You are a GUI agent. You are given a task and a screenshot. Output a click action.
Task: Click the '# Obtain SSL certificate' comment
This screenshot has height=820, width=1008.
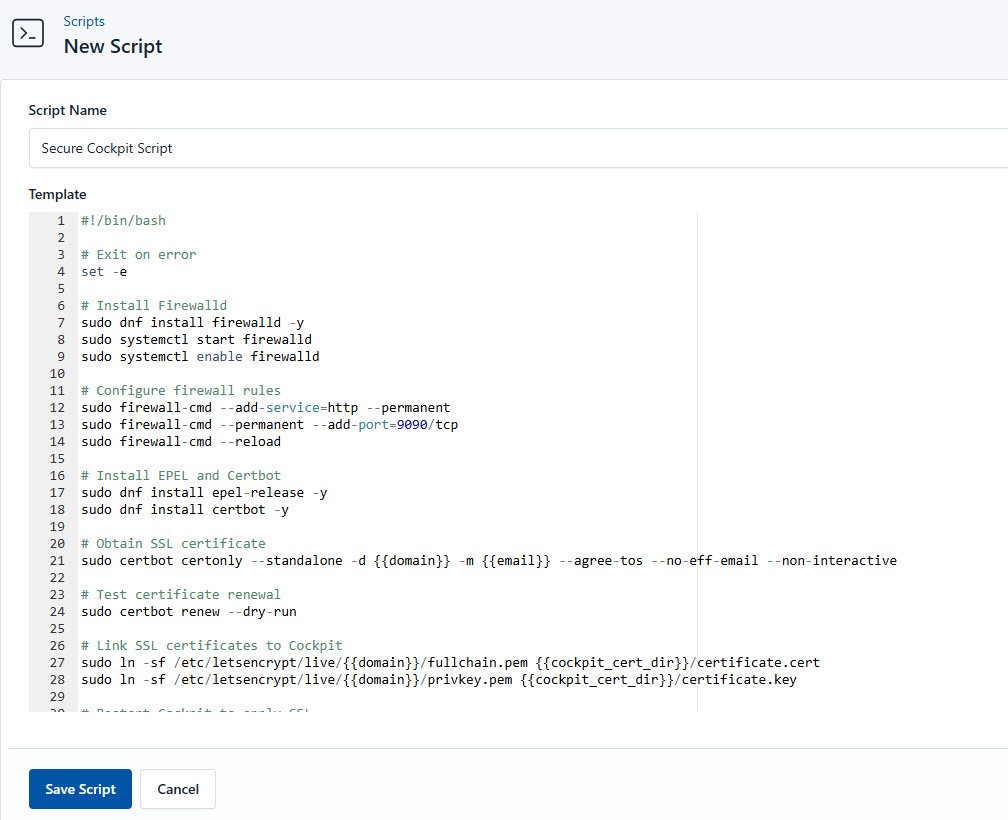[173, 543]
